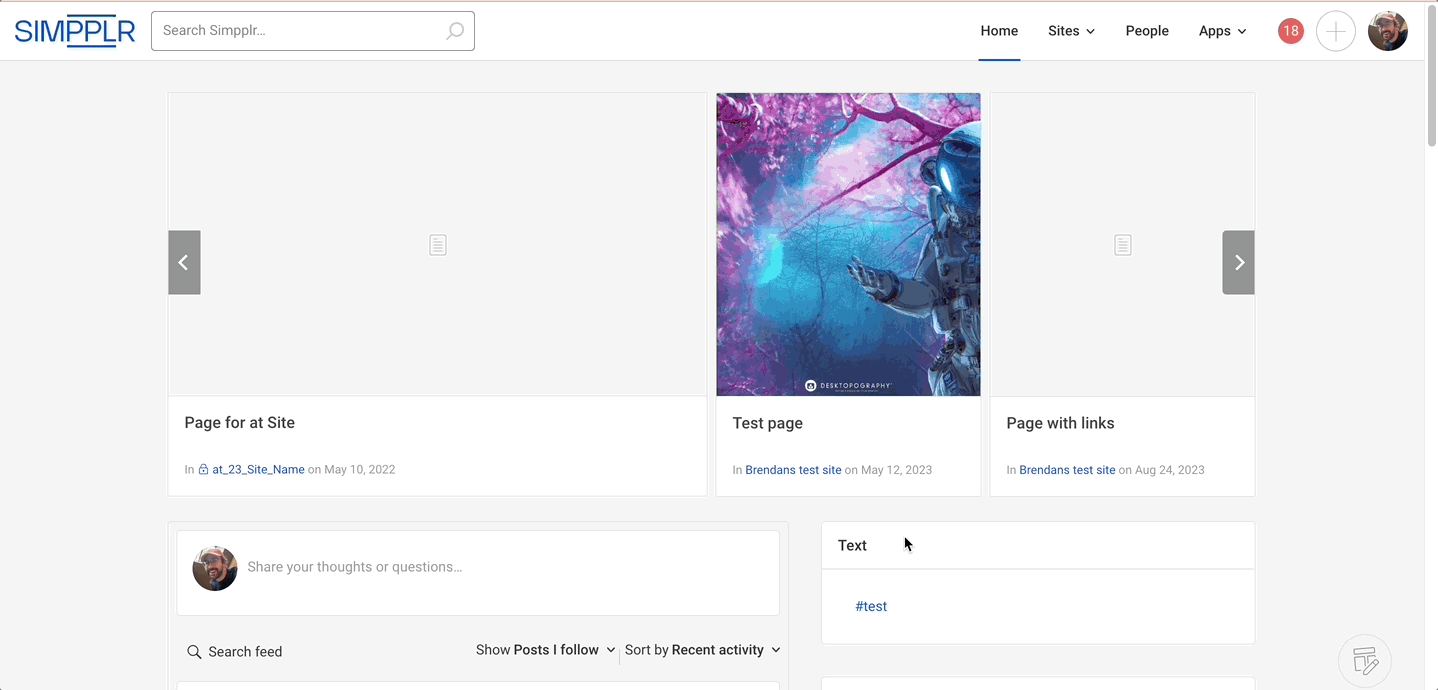Screen dimensions: 1438x690
Task: Open user profile avatar in header
Action: pos(1387,31)
